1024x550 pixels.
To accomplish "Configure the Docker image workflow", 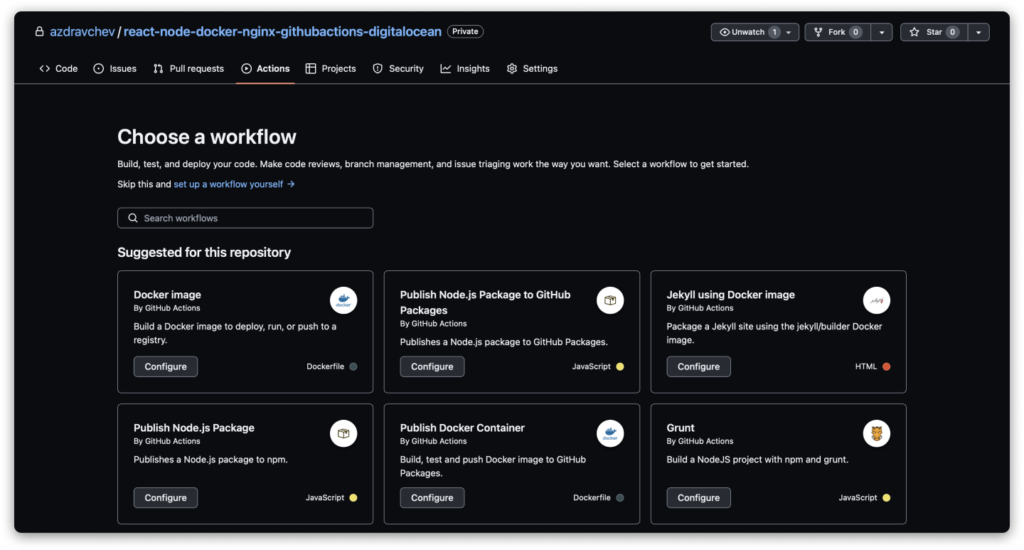I will tap(166, 366).
